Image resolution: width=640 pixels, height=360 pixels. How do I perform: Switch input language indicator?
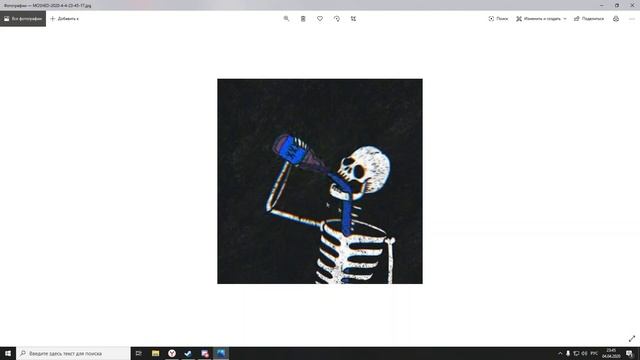(x=594, y=353)
